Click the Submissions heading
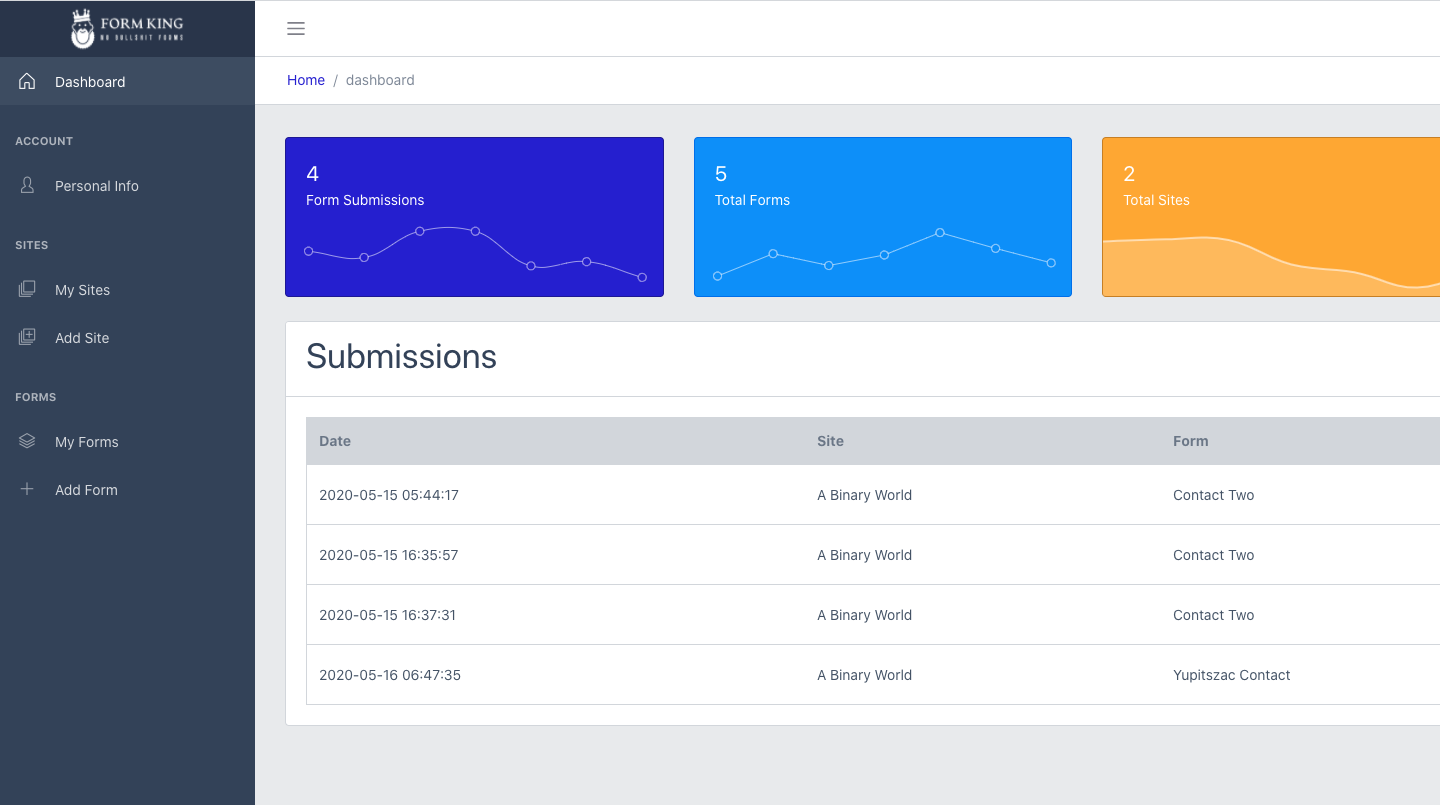Viewport: 1440px width, 805px height. pos(401,356)
